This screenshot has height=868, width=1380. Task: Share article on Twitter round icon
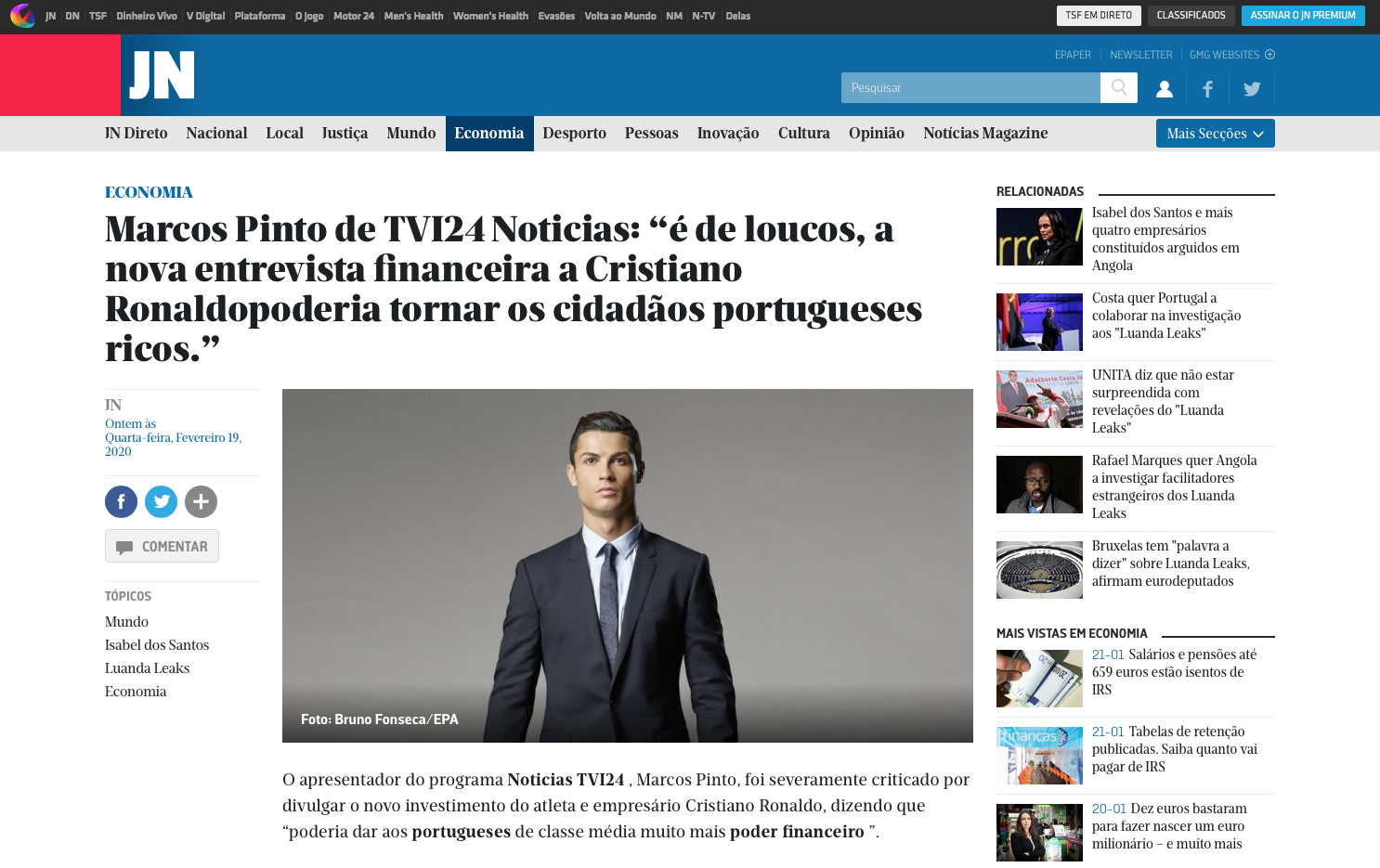pos(161,502)
